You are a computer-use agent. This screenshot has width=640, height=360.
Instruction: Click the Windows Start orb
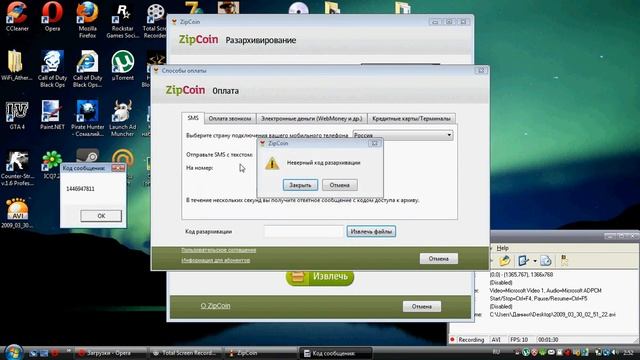click(13, 352)
